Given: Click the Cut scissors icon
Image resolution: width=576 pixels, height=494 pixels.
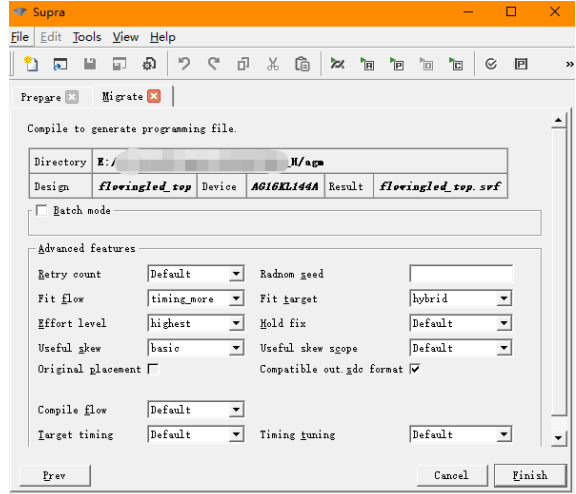Looking at the screenshot, I should (x=273, y=64).
